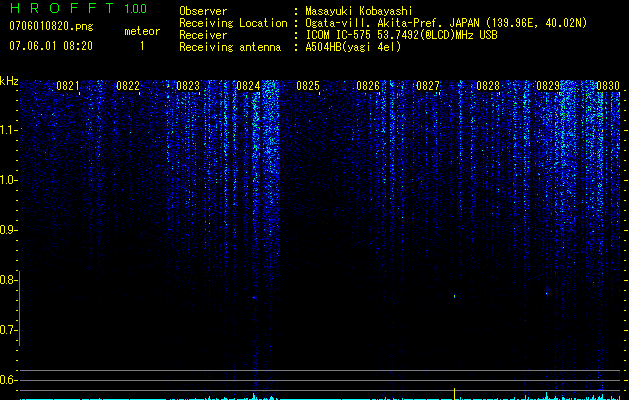Click the 0825 time marker
629x400 pixels.
(x=308, y=86)
